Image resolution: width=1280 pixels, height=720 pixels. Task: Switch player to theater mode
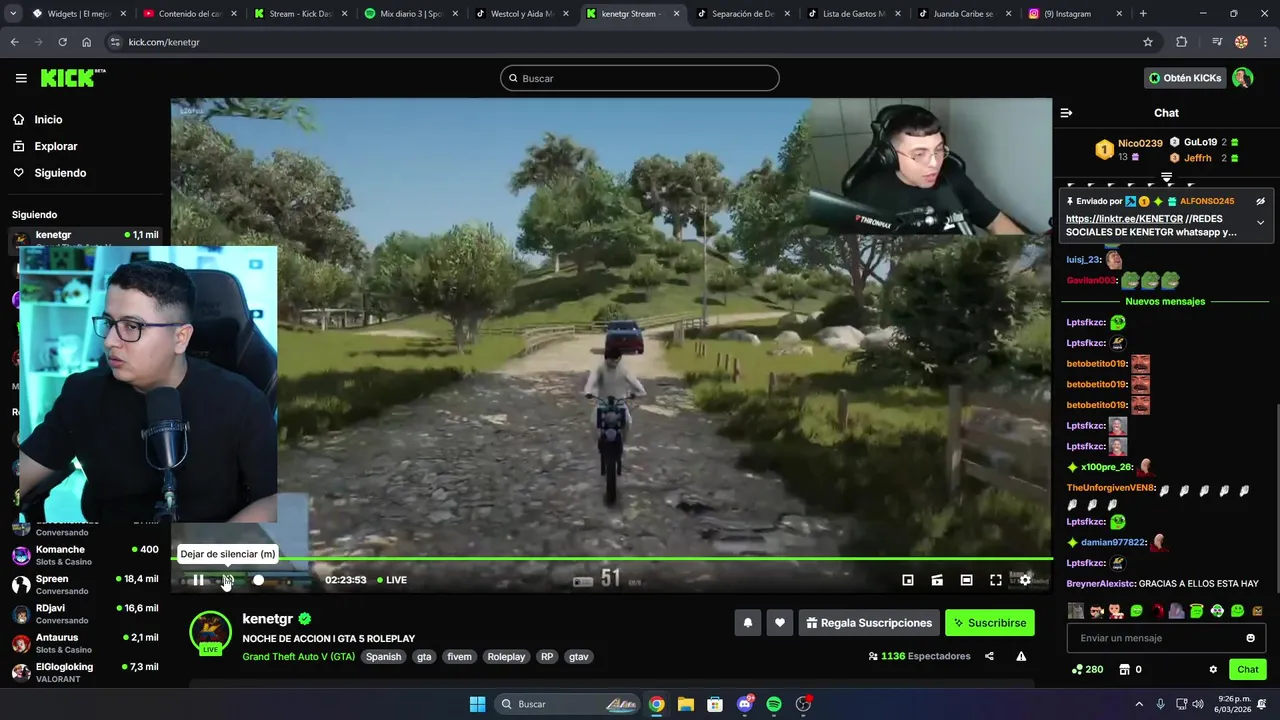tap(966, 580)
